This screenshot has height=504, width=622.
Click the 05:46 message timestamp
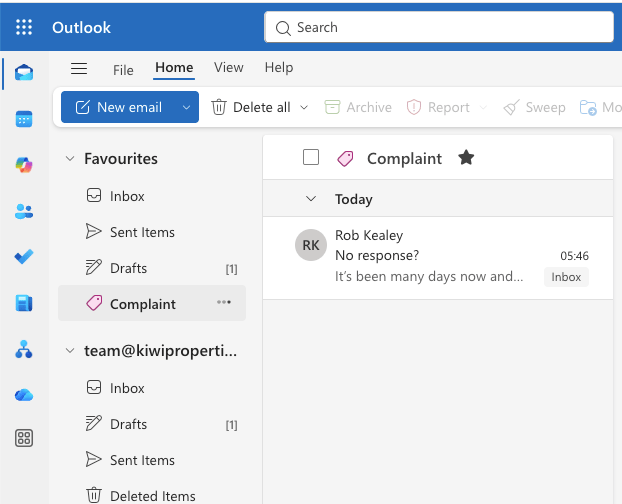(x=574, y=256)
